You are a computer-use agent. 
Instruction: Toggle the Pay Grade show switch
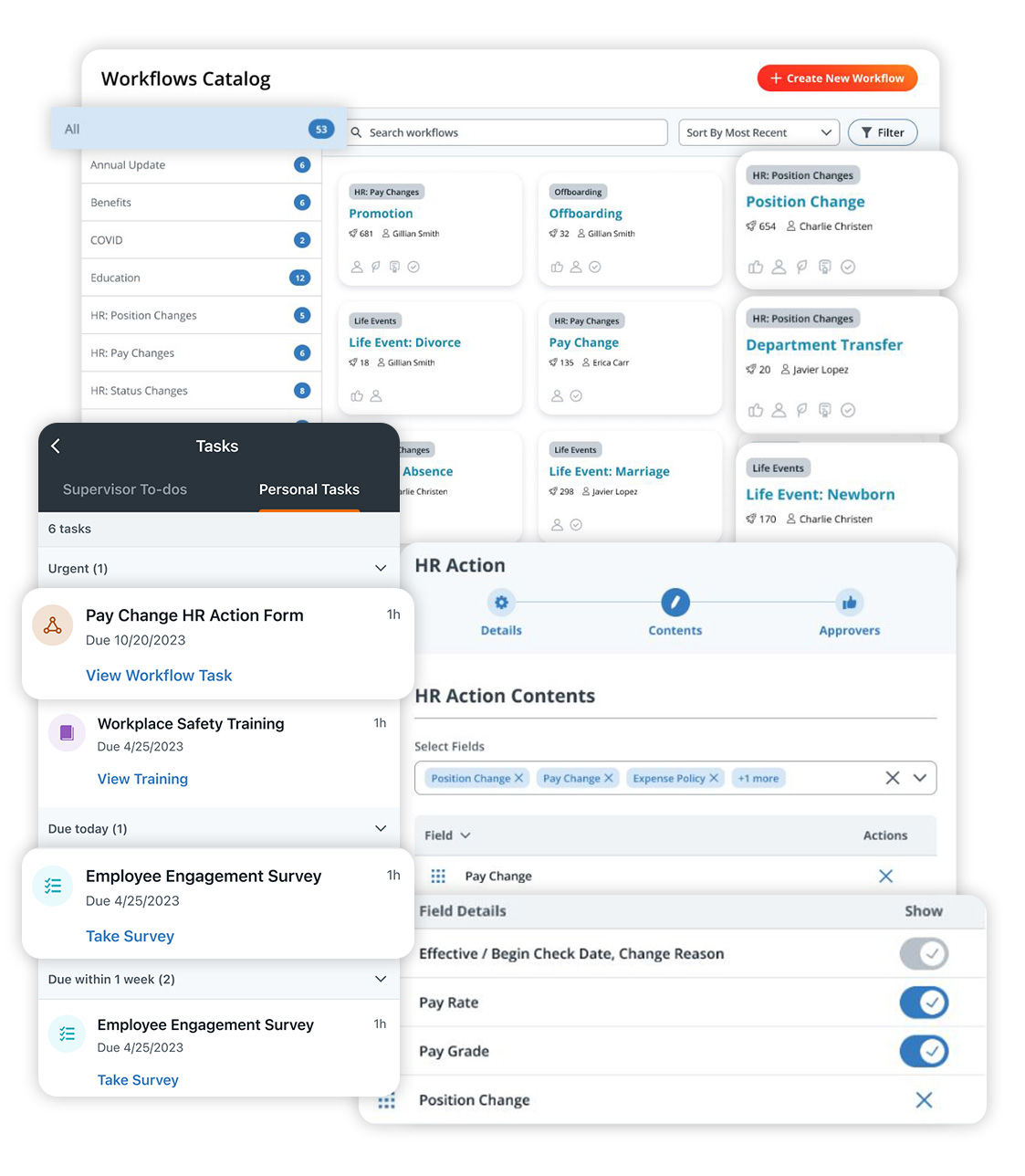tap(924, 1051)
